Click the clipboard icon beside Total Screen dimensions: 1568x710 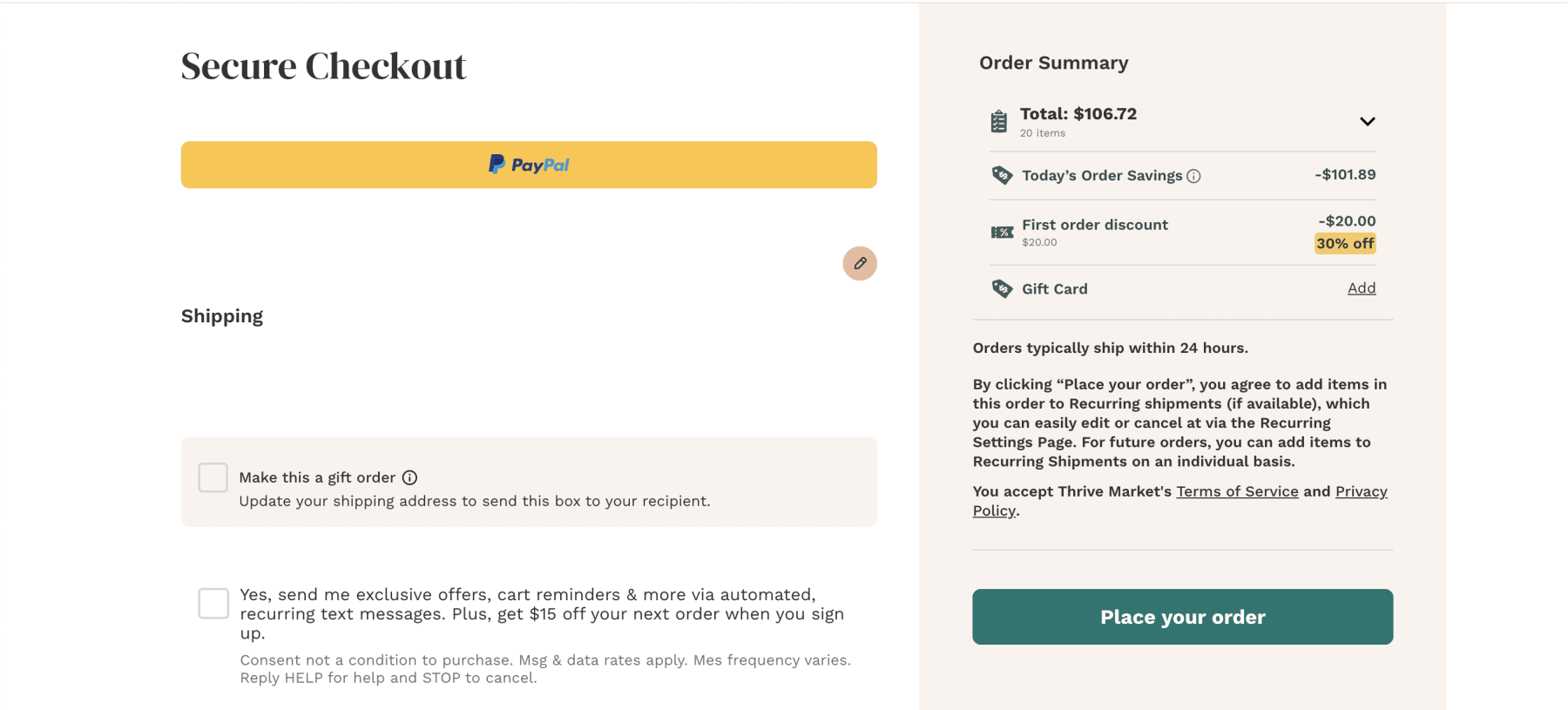(999, 121)
